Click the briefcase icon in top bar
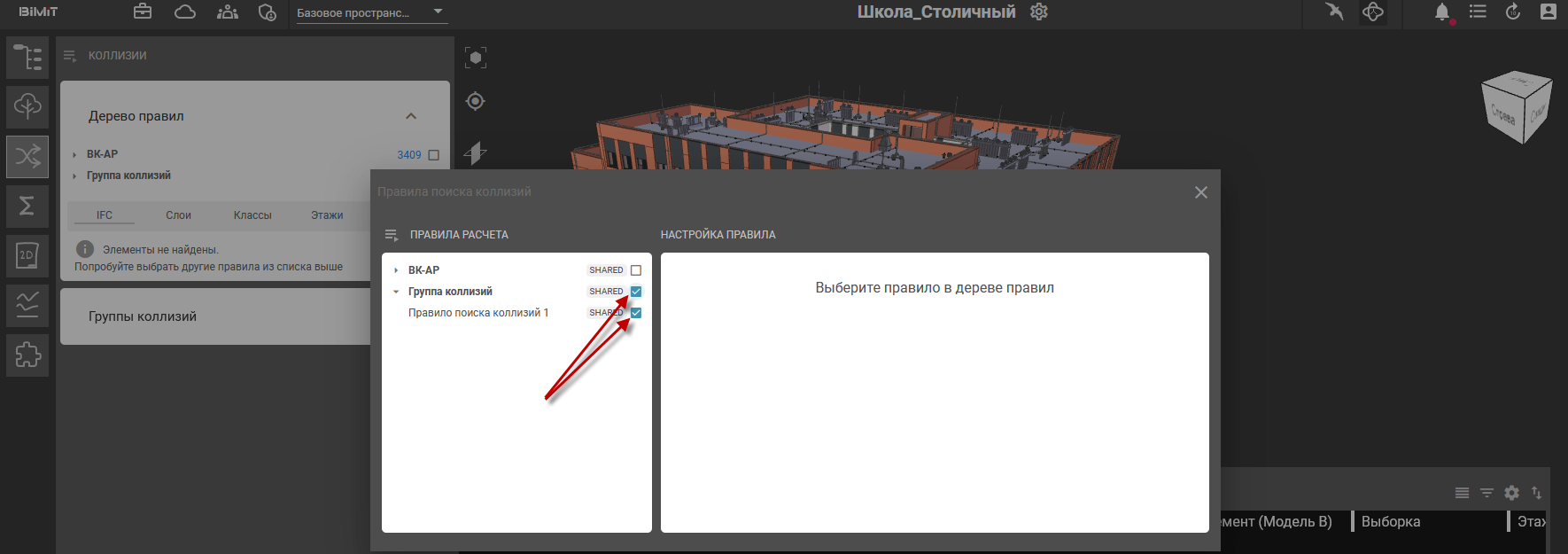Viewport: 1568px width, 554px height. tap(143, 12)
